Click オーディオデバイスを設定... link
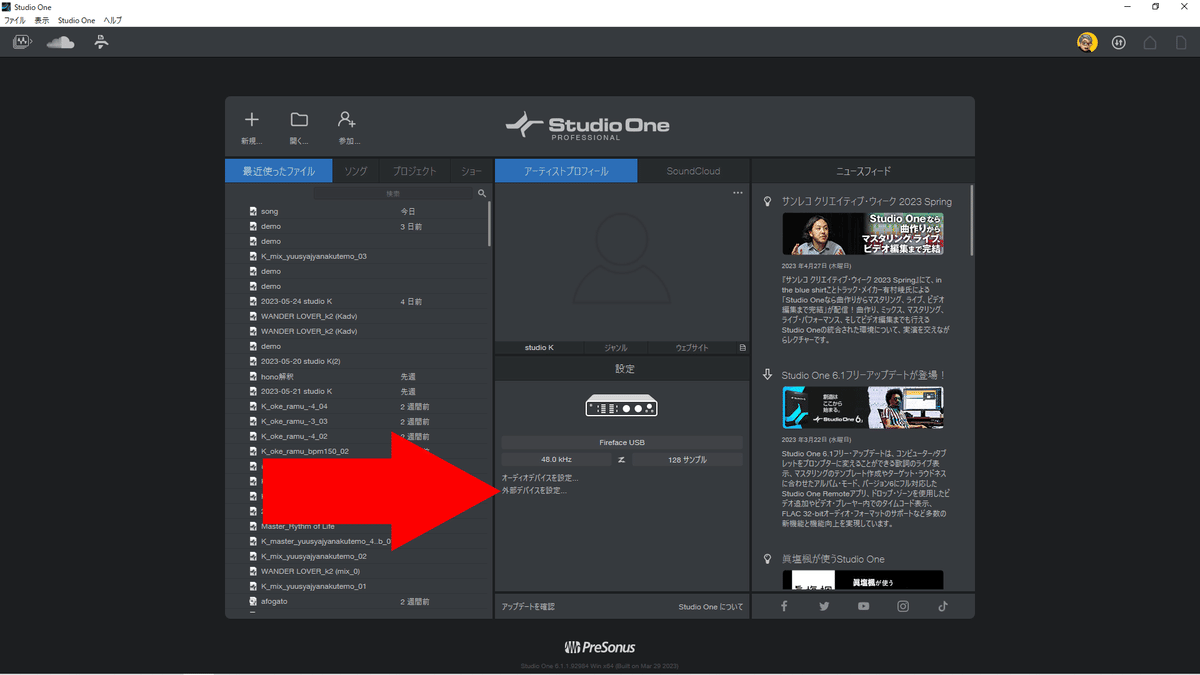Image resolution: width=1200 pixels, height=675 pixels. click(540, 478)
